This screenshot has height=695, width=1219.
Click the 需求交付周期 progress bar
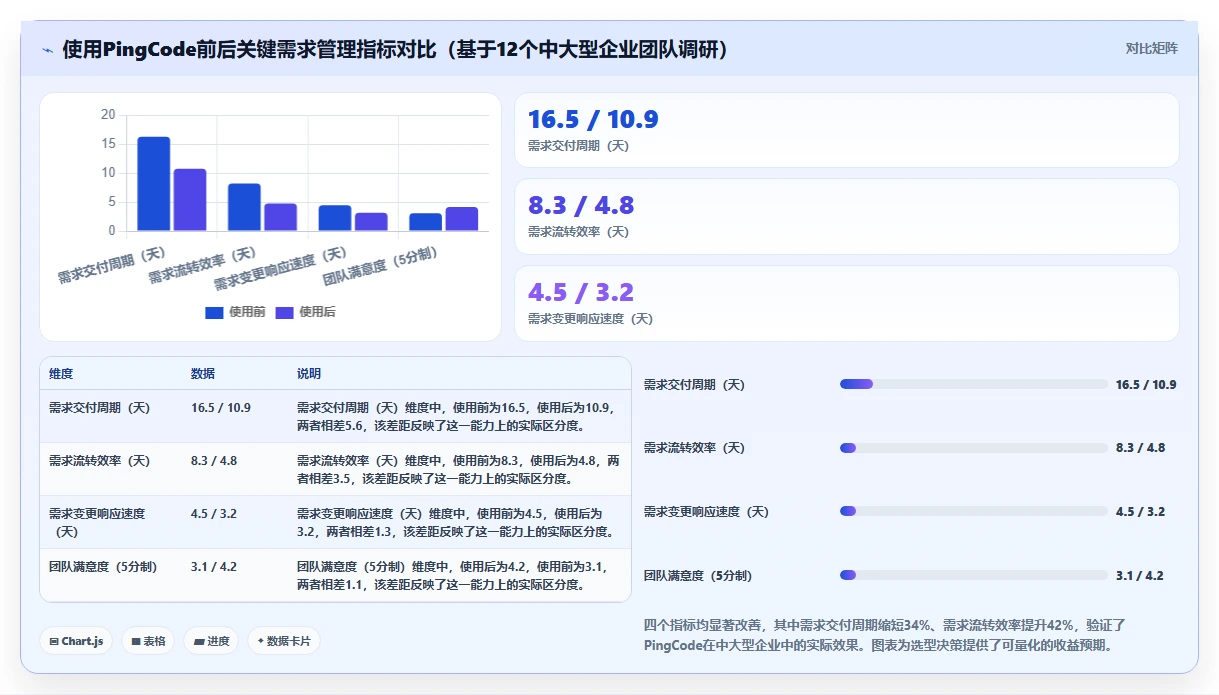974,384
